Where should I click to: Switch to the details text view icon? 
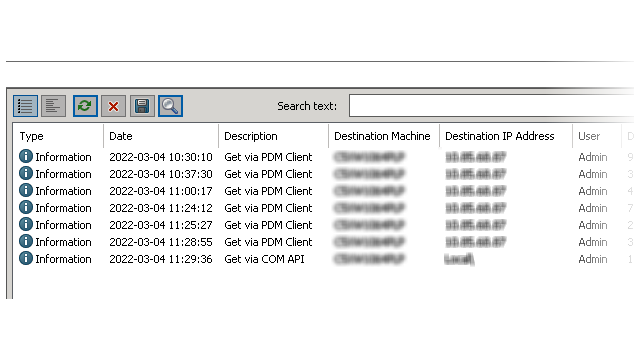[x=53, y=106]
